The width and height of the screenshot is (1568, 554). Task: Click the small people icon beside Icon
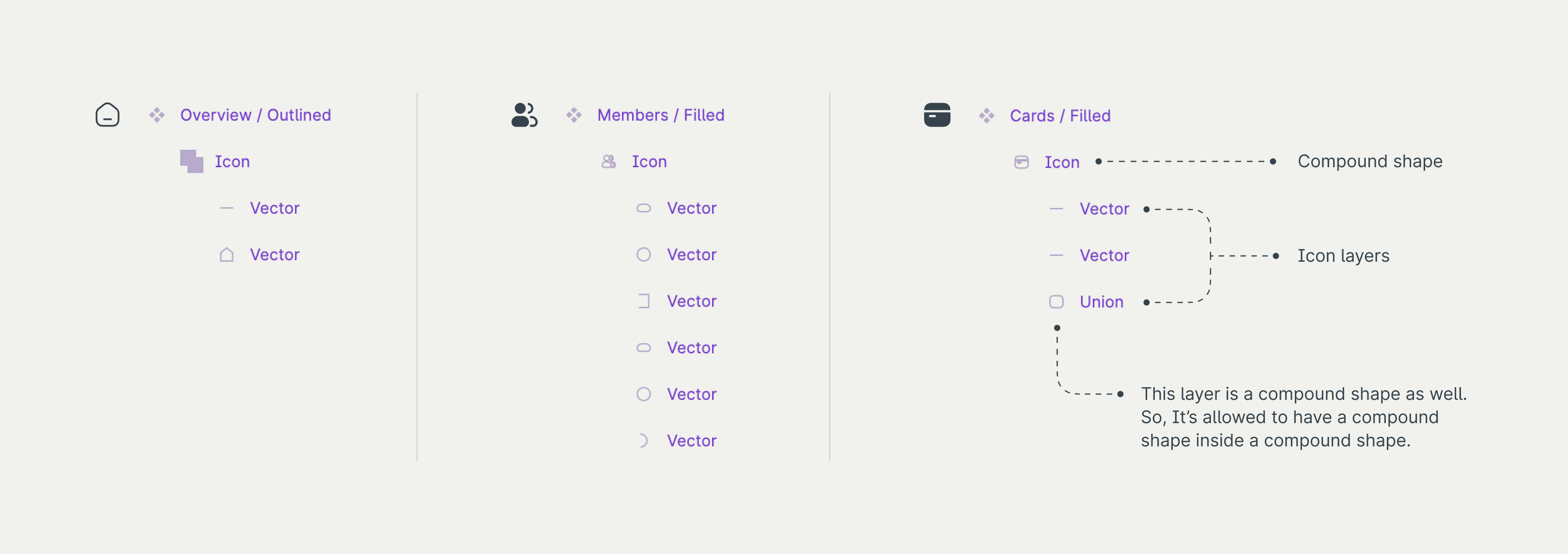click(609, 161)
